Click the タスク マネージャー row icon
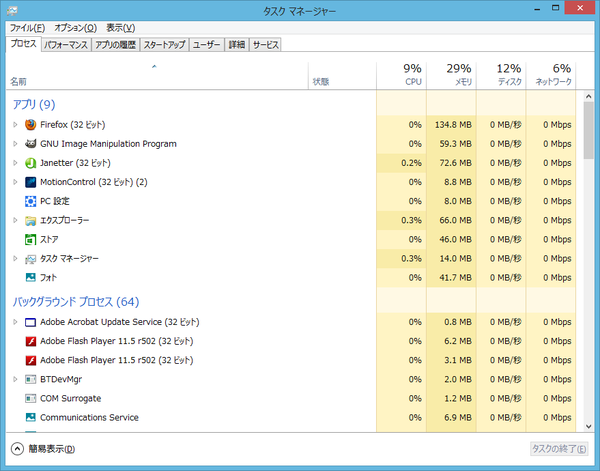600x471 pixels. (30, 259)
